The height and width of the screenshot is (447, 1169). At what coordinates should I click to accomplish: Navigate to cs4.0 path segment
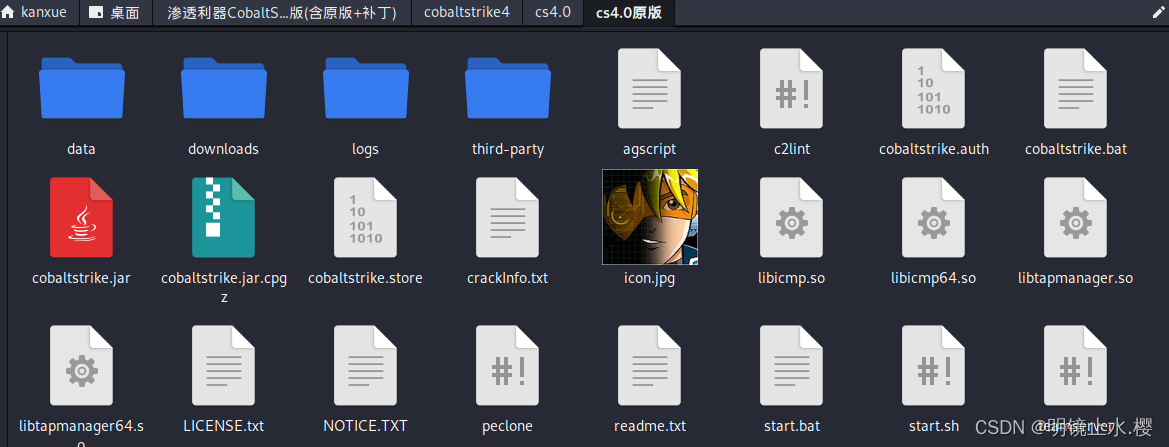[x=552, y=13]
